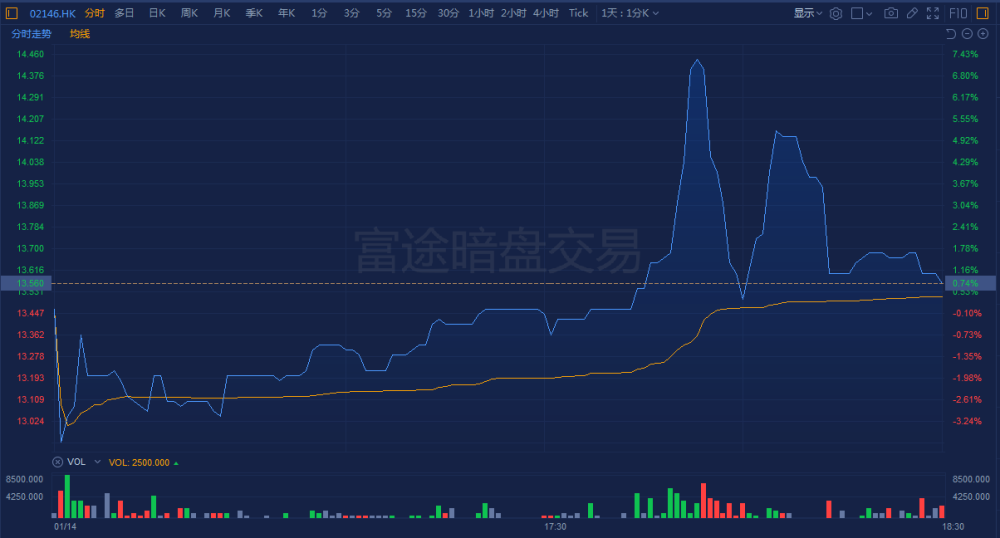Click the undo arrow icon
Screen dimensions: 1000x538
[x=951, y=34]
